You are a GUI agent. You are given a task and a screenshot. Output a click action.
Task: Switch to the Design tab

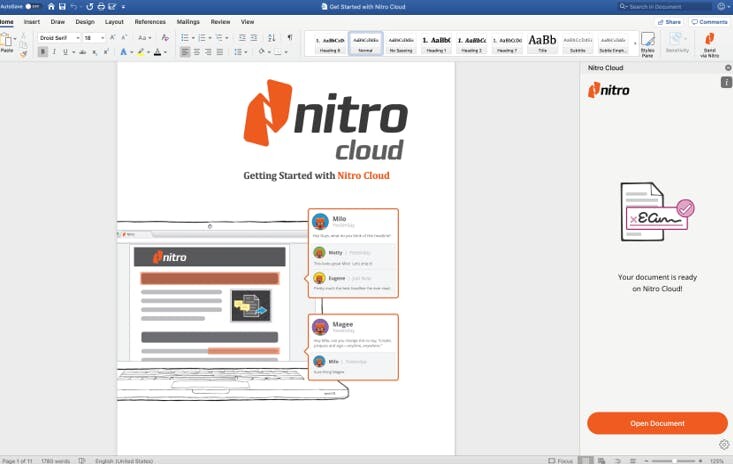pos(85,22)
